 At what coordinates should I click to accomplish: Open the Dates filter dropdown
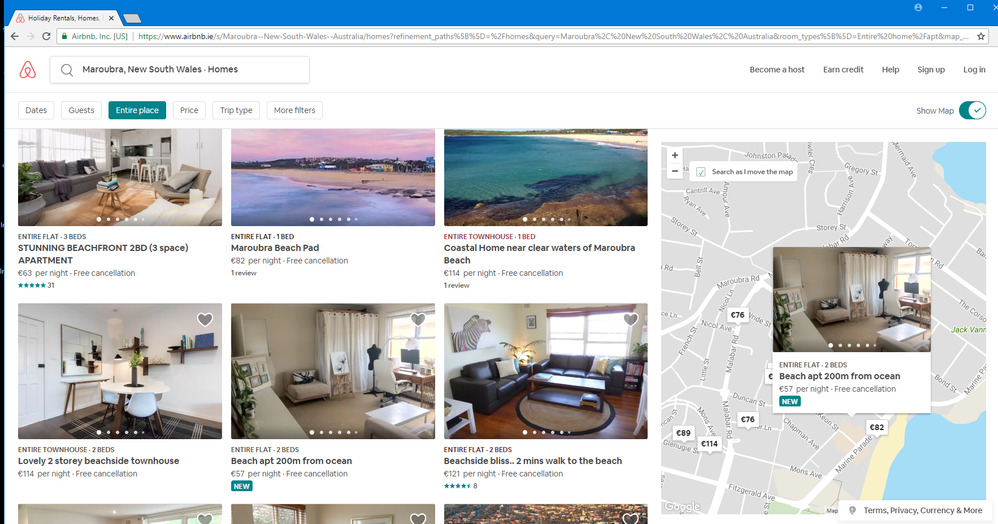click(36, 110)
